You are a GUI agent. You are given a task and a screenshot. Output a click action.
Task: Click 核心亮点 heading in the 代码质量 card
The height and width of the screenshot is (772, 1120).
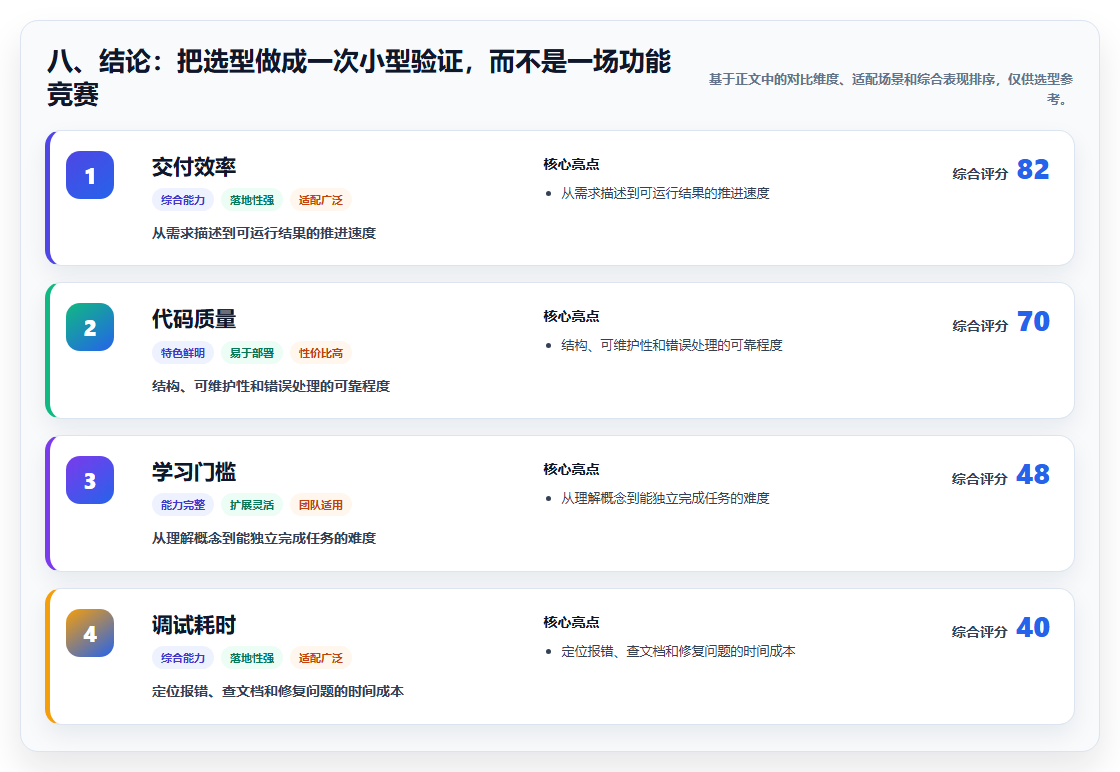571,316
